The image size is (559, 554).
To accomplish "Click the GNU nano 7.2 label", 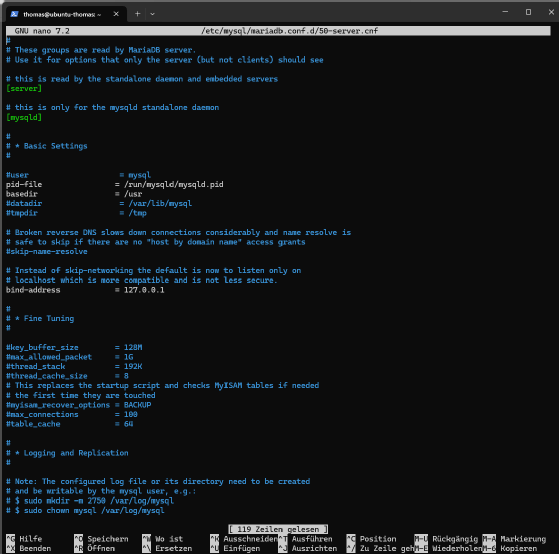I will pyautogui.click(x=42, y=31).
